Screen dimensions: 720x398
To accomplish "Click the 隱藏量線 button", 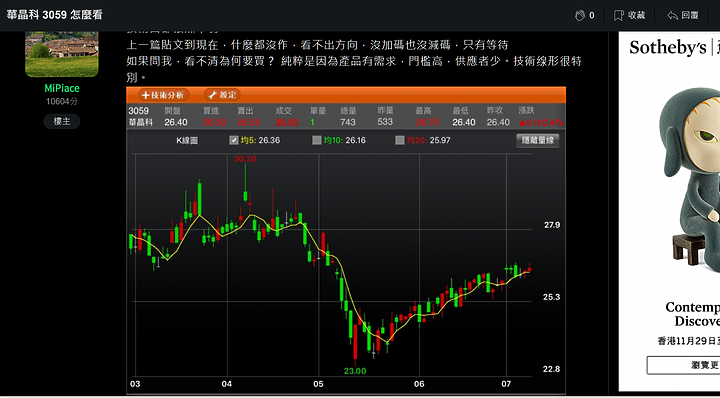I will tap(538, 140).
